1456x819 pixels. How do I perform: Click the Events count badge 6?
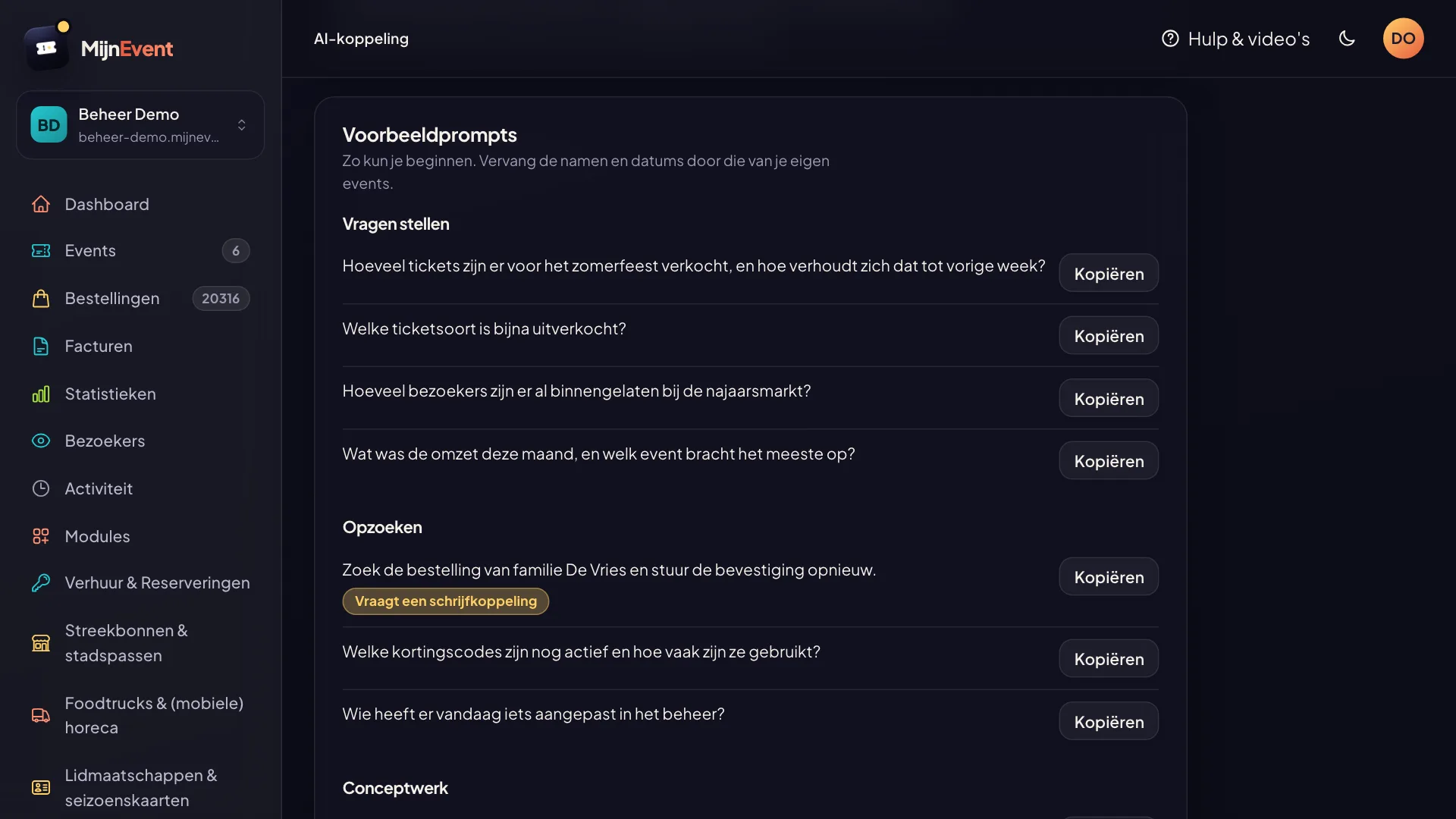(x=236, y=251)
